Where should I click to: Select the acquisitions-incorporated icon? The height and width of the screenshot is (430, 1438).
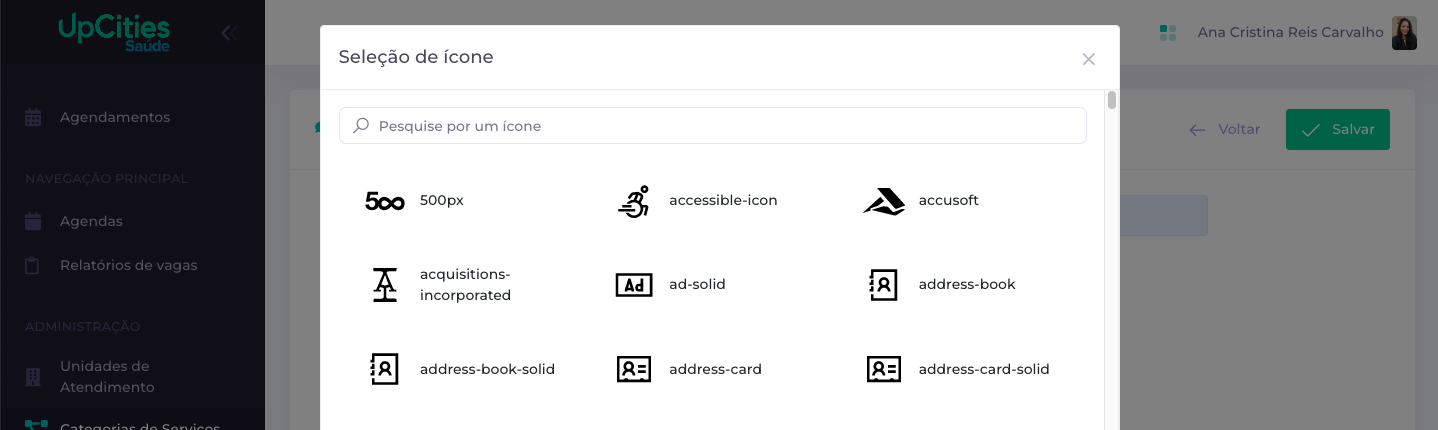[x=385, y=285]
